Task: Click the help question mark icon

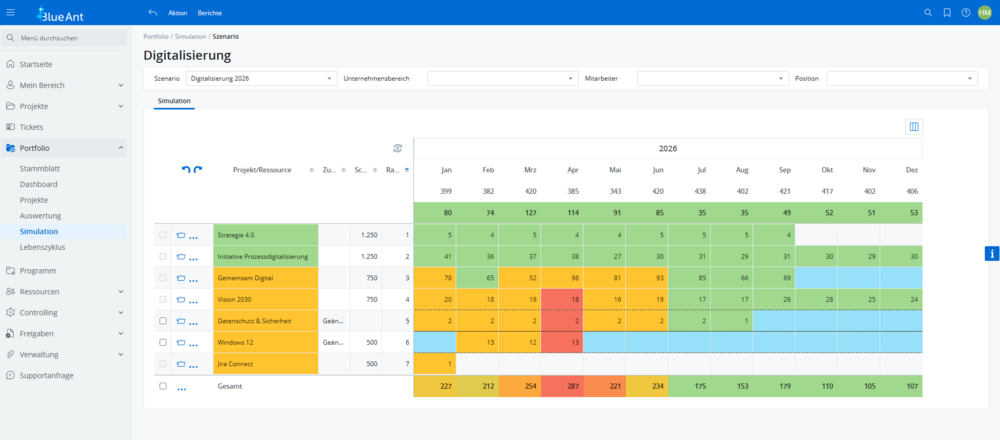Action: point(965,13)
